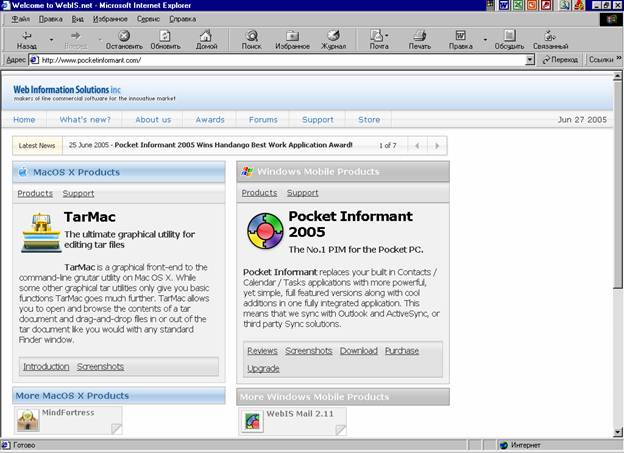Viewport: 624px width, 453px height.
Task: Click Переход go button
Action: pos(560,60)
